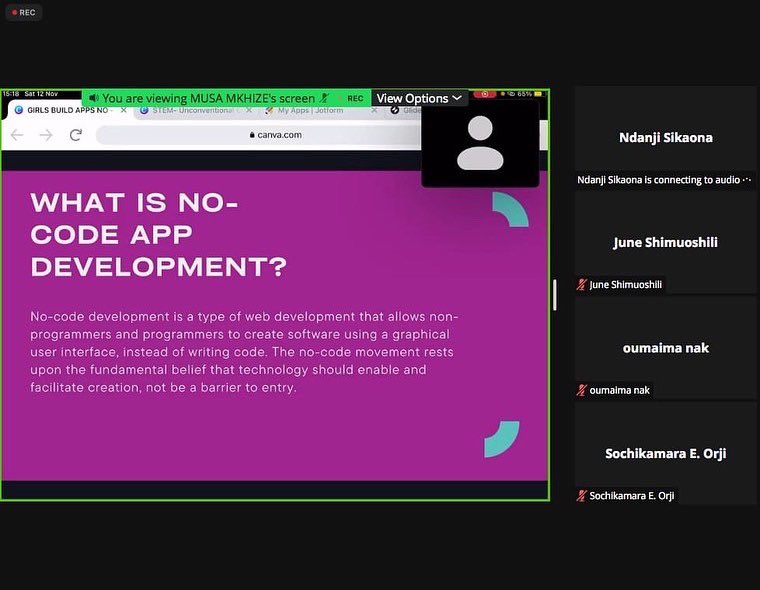Switch to the STEM- Unconventional tab
Image resolution: width=760 pixels, height=590 pixels.
194,111
